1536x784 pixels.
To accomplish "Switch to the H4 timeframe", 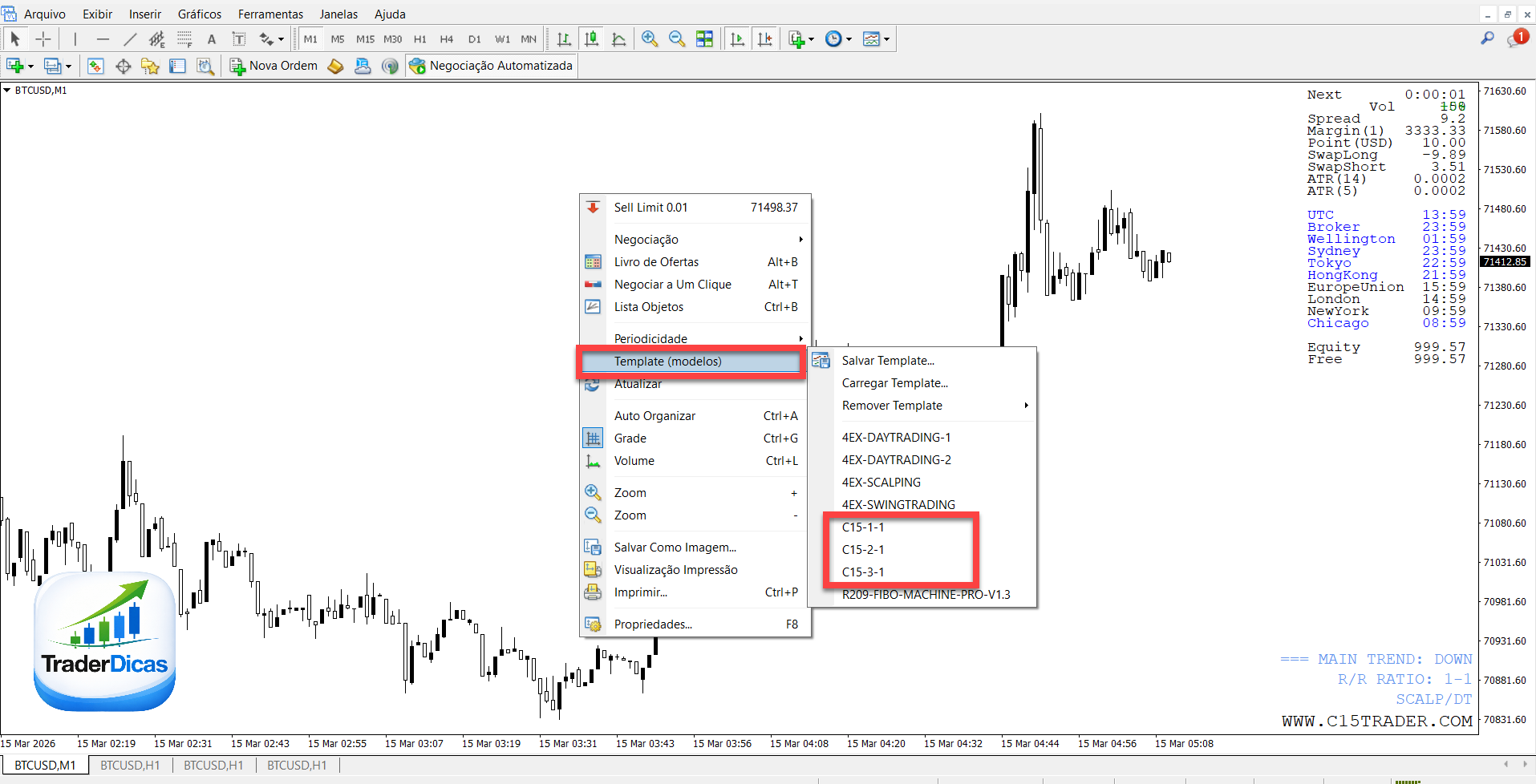I will pyautogui.click(x=447, y=38).
